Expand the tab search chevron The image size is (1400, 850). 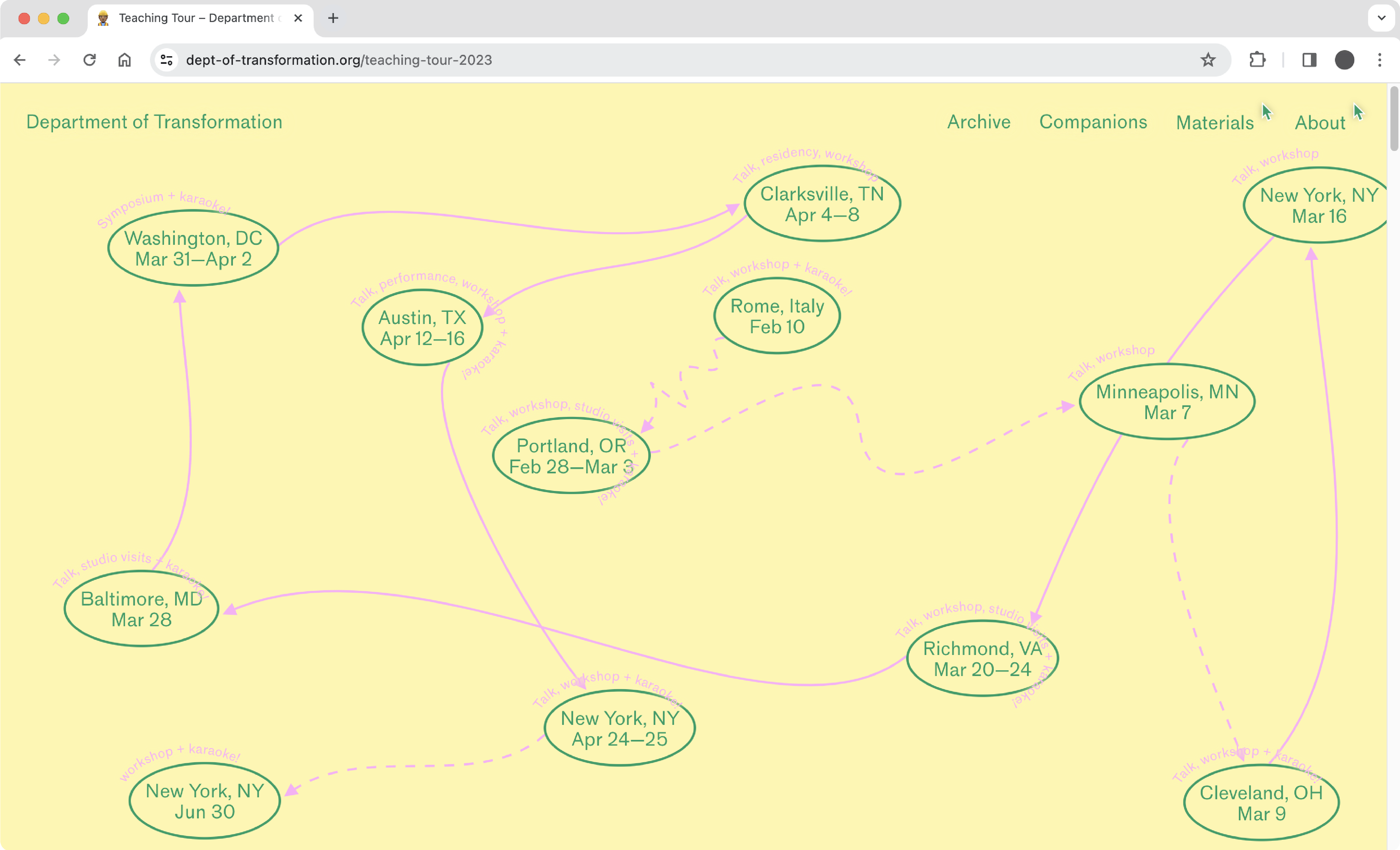[x=1381, y=18]
